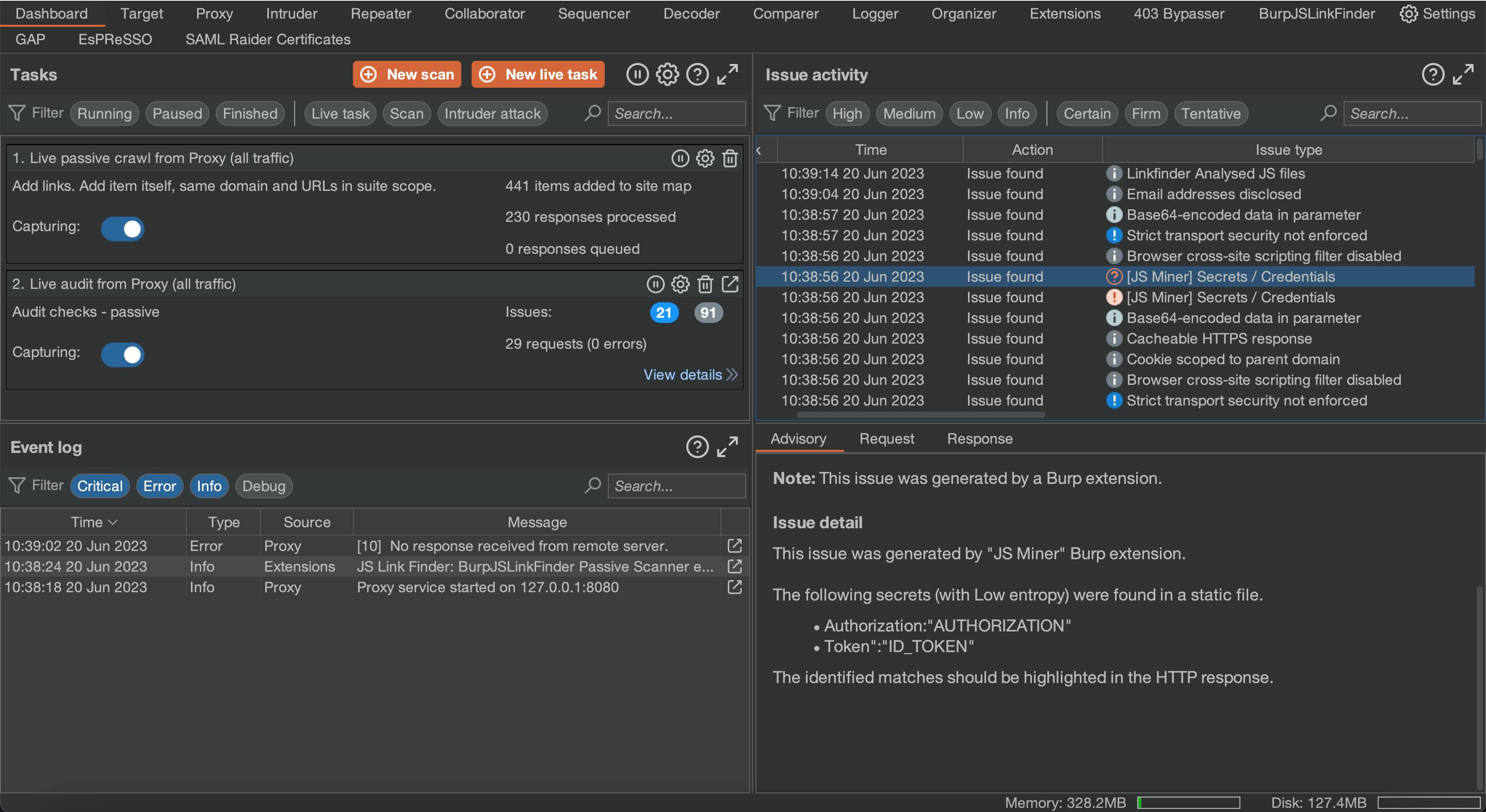Toggle the Tentative confidence filter
This screenshot has width=1486, height=812.
point(1211,113)
